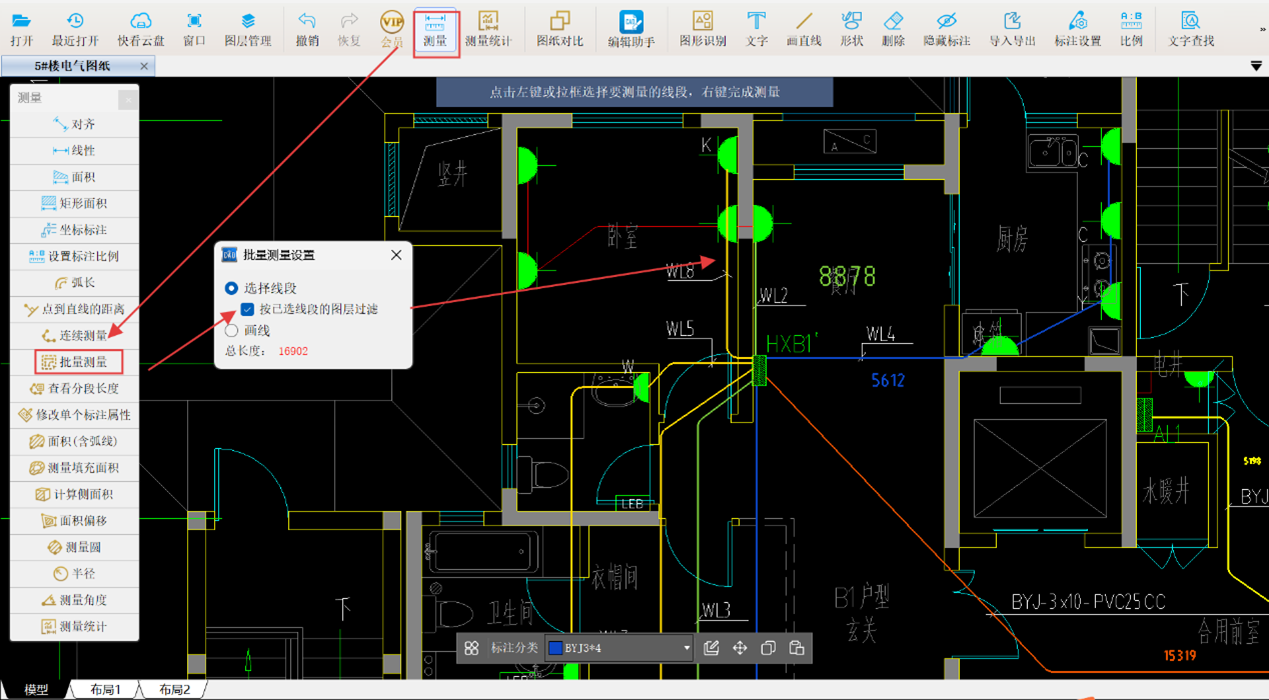Open the 图层管理 layer manager

pyautogui.click(x=247, y=29)
